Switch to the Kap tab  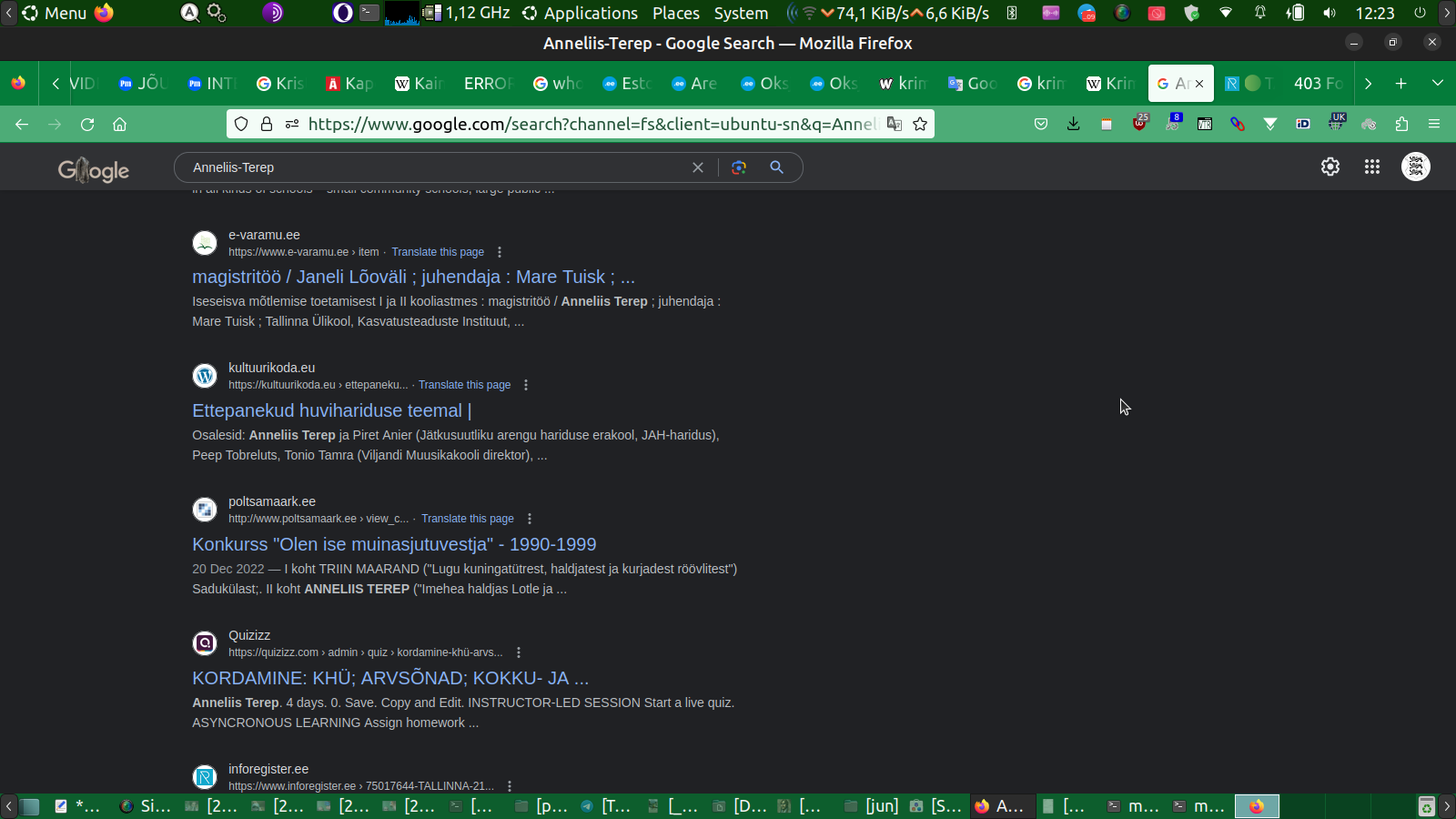pyautogui.click(x=349, y=83)
